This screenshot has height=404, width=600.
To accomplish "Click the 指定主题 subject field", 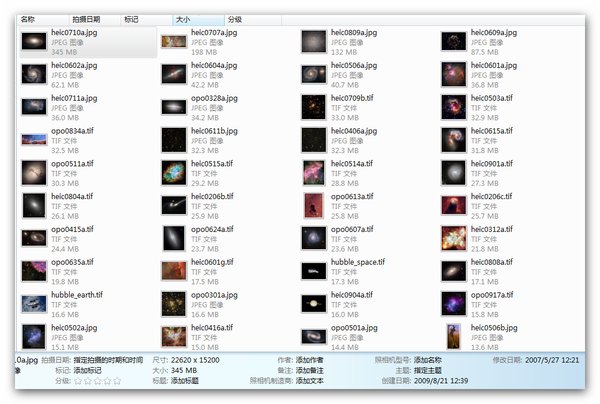I will 428,370.
